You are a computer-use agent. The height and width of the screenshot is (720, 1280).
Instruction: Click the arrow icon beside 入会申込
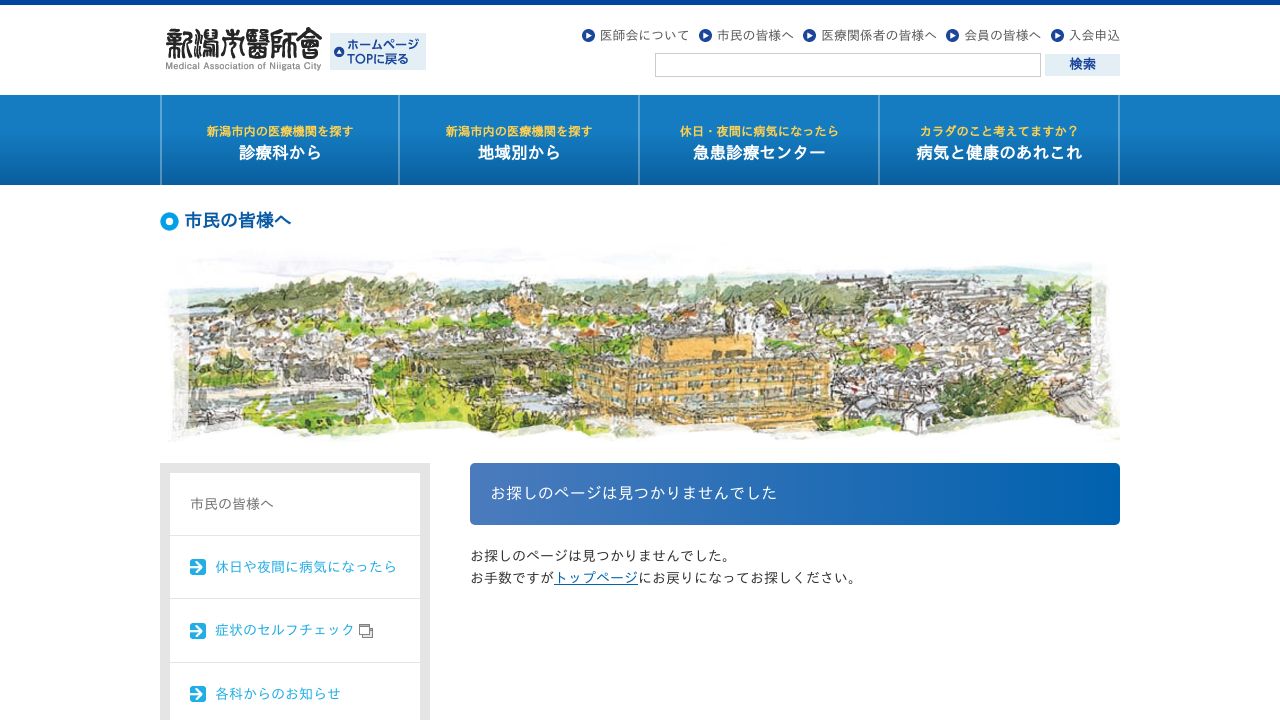[1059, 35]
